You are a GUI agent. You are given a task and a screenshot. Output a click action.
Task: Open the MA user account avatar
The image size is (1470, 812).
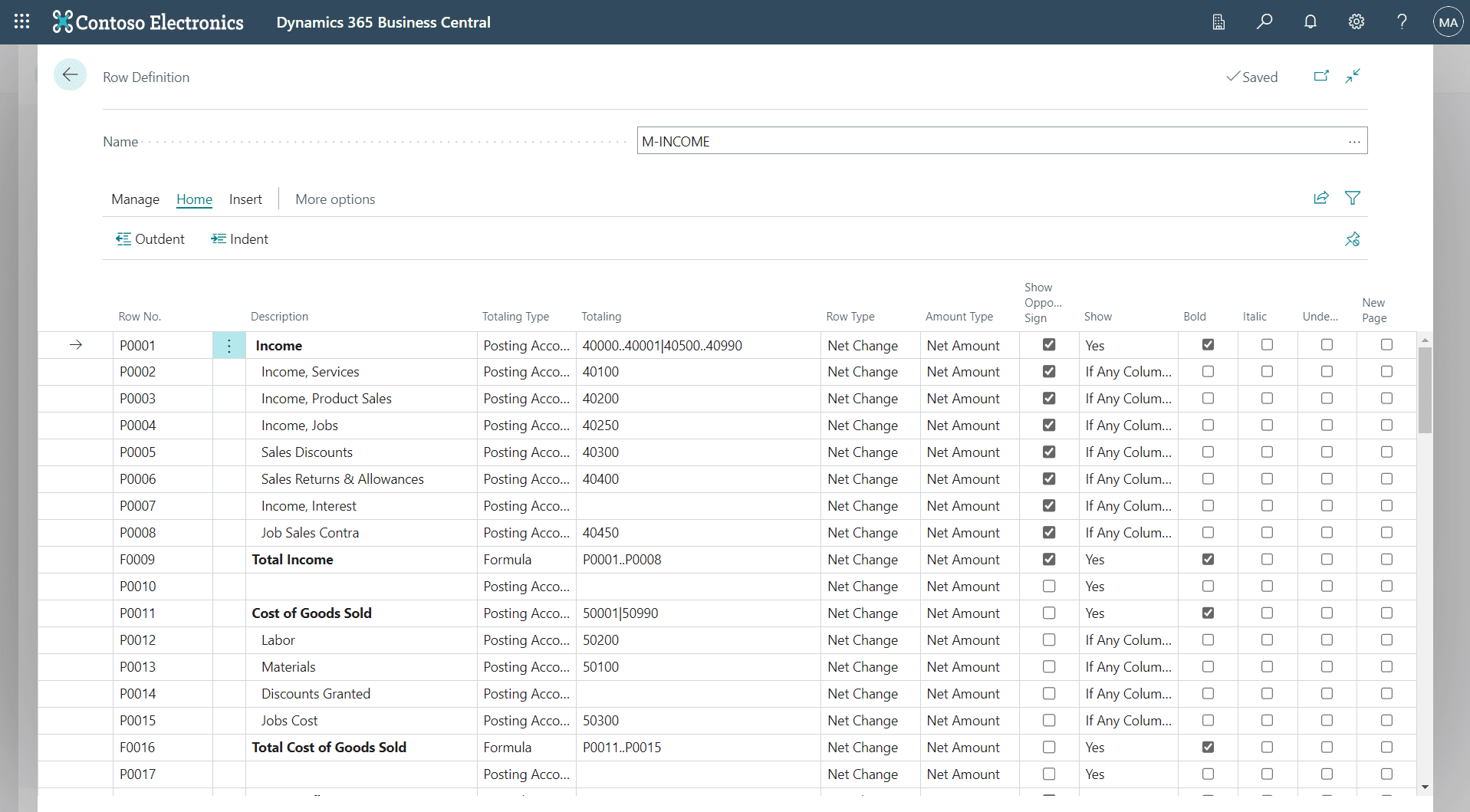click(x=1449, y=22)
